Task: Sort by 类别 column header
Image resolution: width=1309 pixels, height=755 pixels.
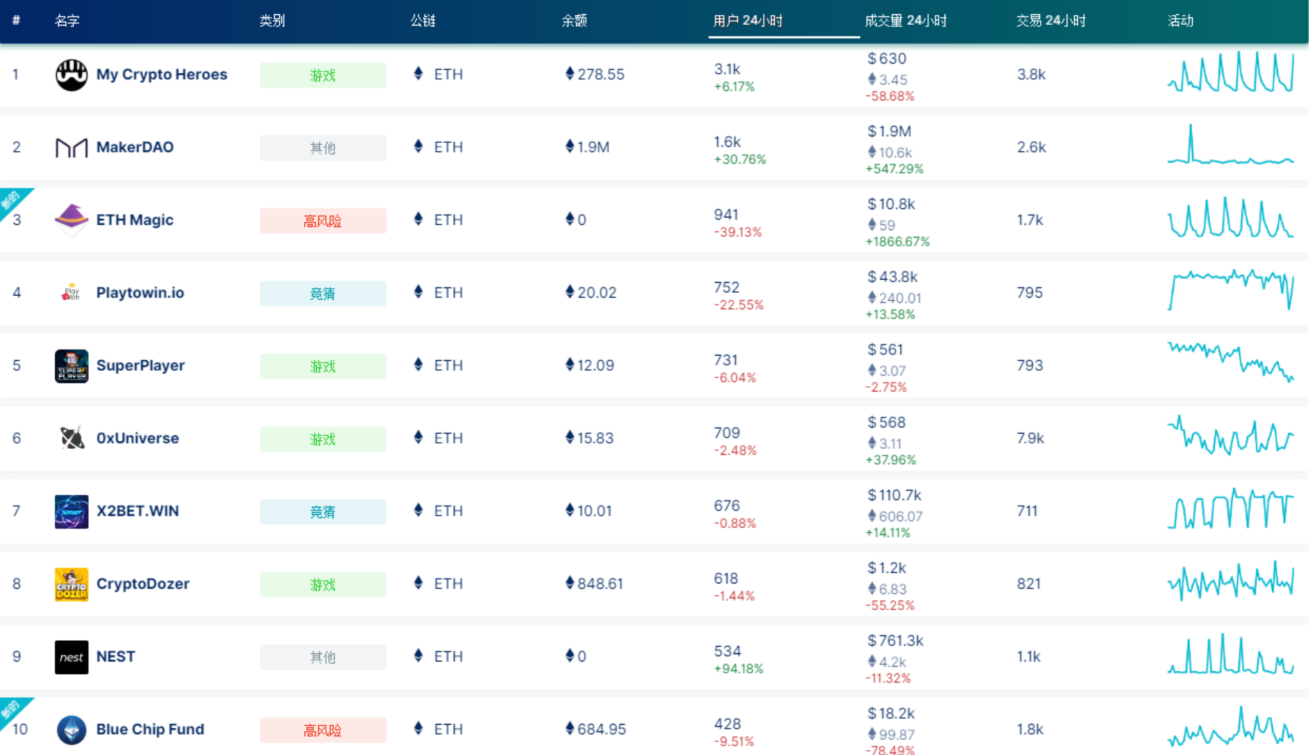Action: [272, 20]
